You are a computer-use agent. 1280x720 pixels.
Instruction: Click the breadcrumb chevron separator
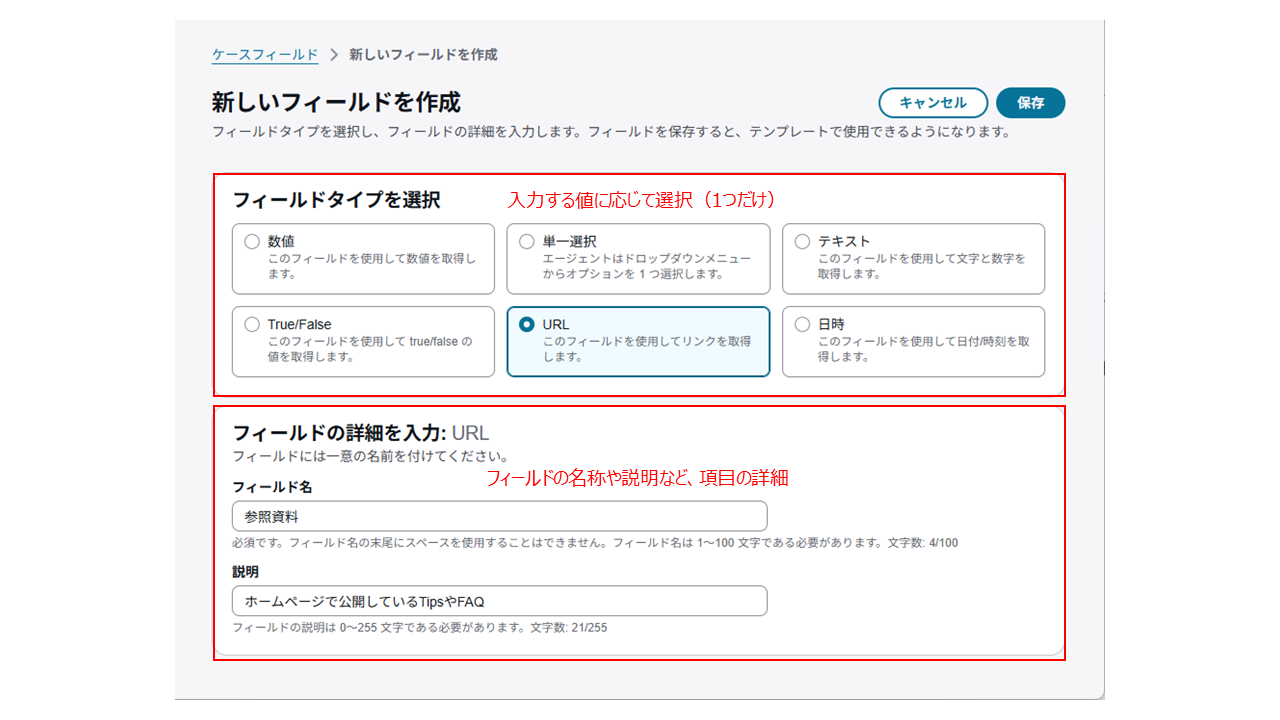pyautogui.click(x=333, y=55)
